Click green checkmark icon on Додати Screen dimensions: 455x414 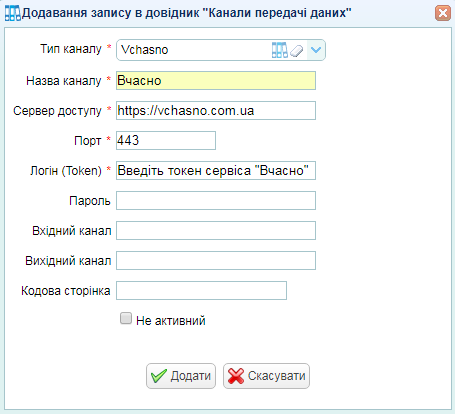(159, 376)
